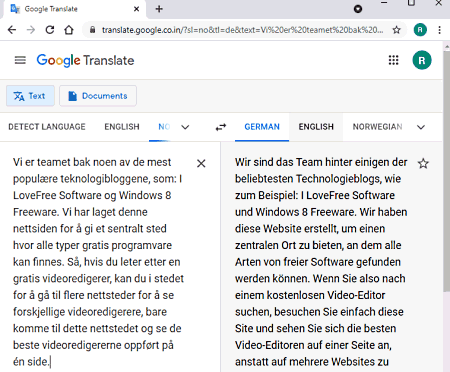Save translation with the star icon

(x=423, y=163)
